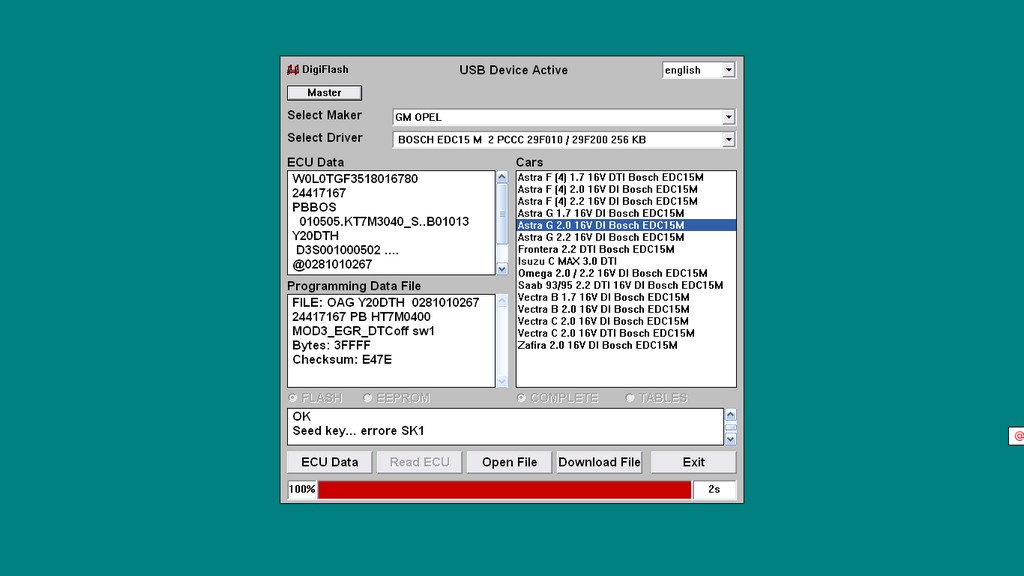Click FILE: OAG Y20DTH line
1024x576 pixels.
coord(385,302)
